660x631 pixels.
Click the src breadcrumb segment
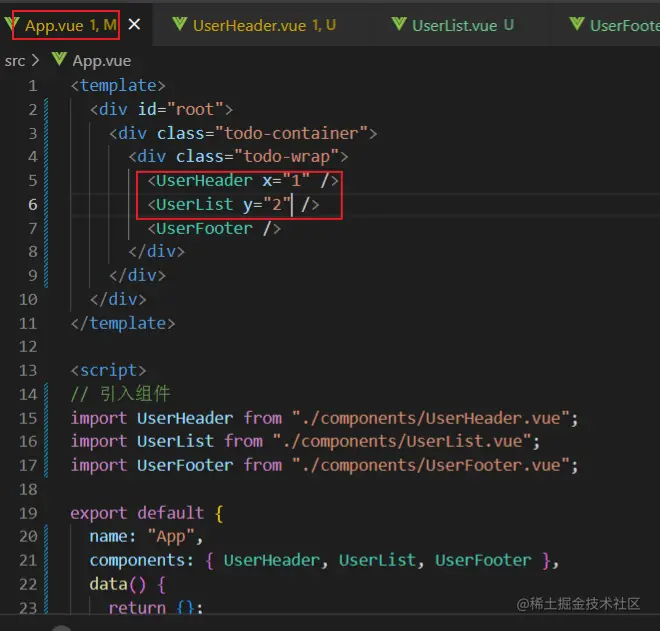15,61
